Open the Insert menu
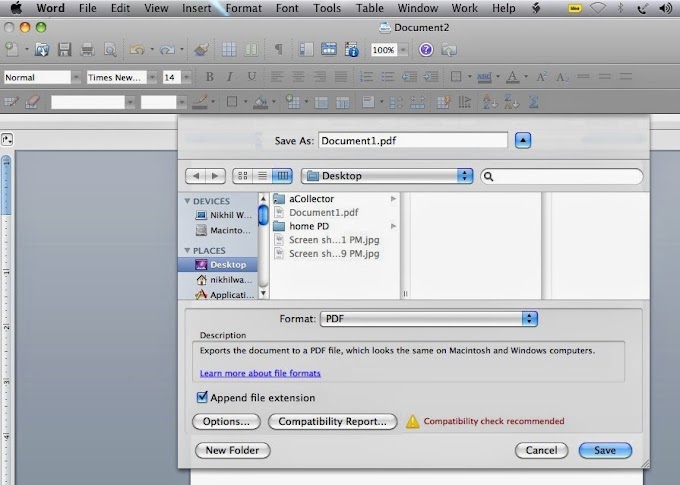Screen dimensions: 680x485 pyautogui.click(x=196, y=8)
